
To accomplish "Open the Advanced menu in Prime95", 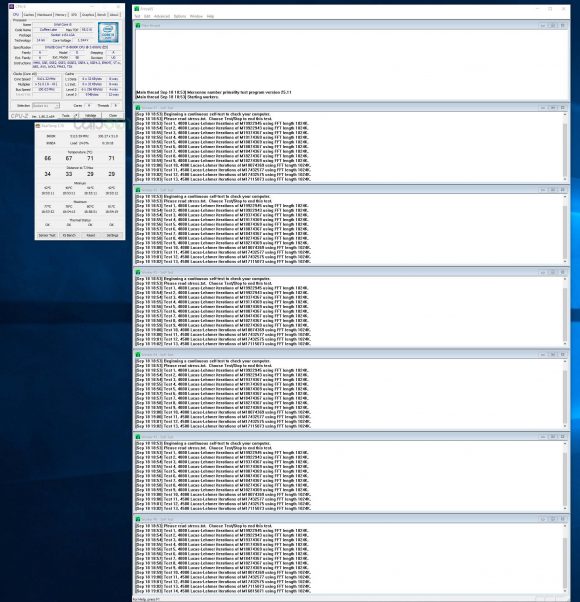I will tap(162, 16).
